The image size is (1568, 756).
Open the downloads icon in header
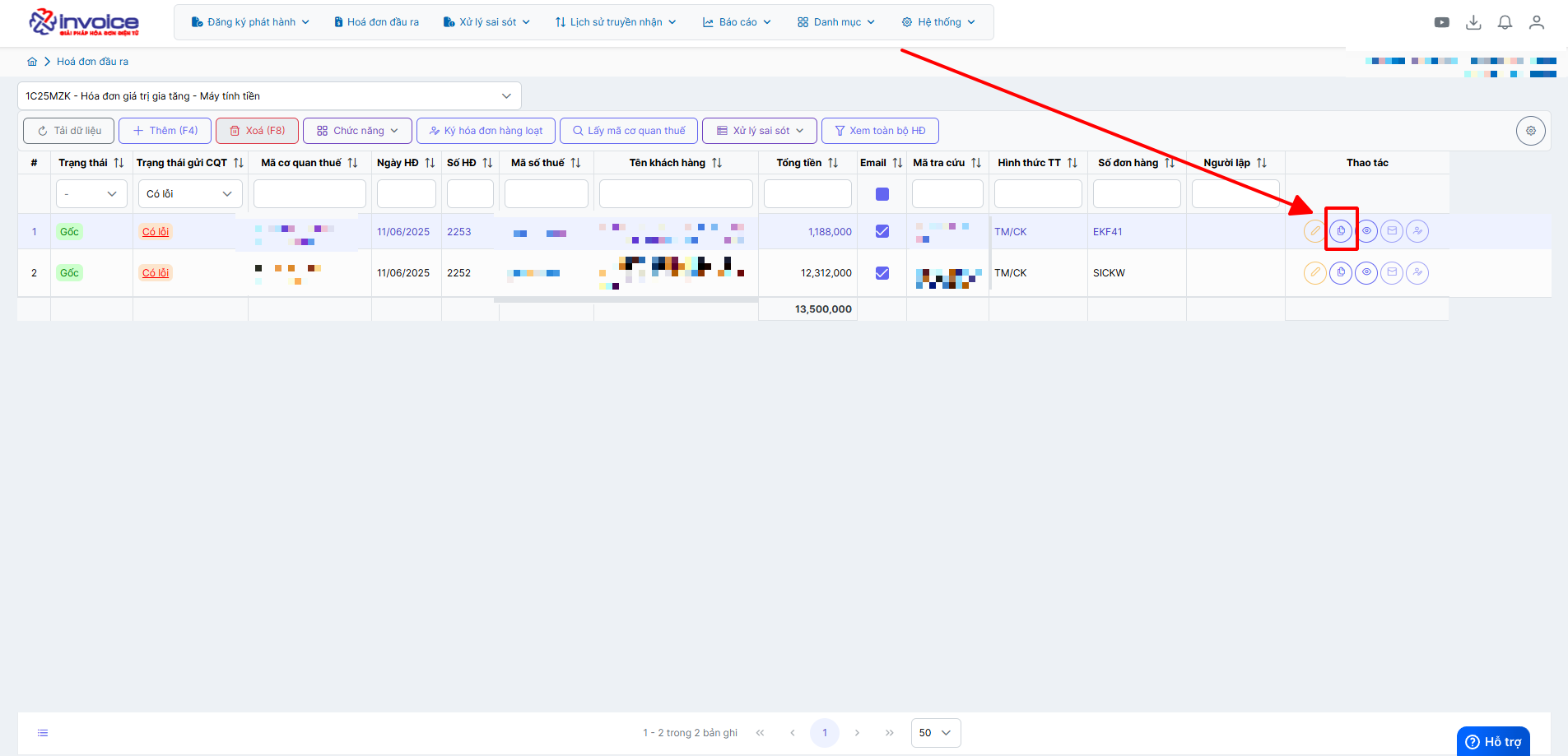1473,22
